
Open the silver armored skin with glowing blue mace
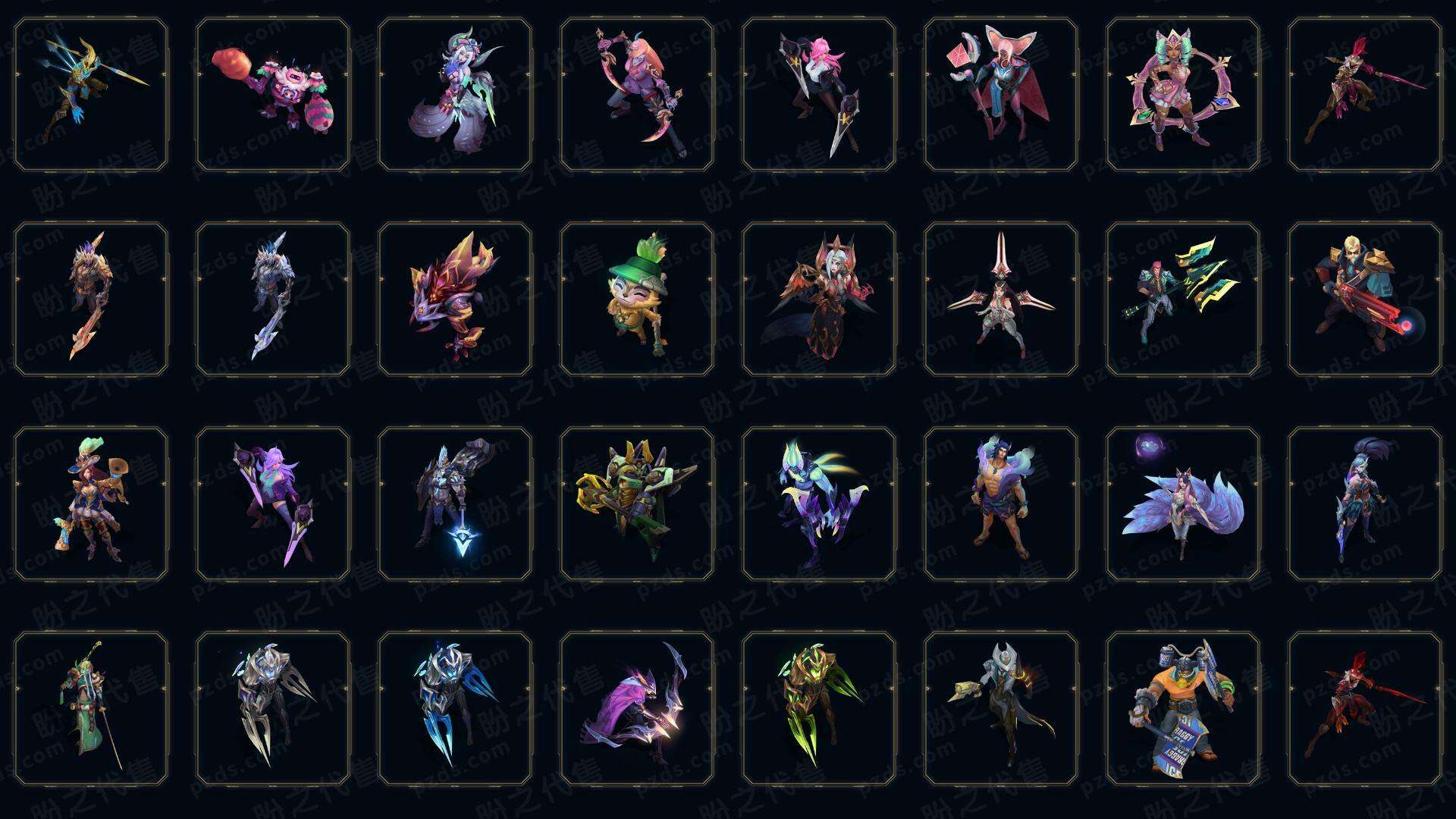455,504
